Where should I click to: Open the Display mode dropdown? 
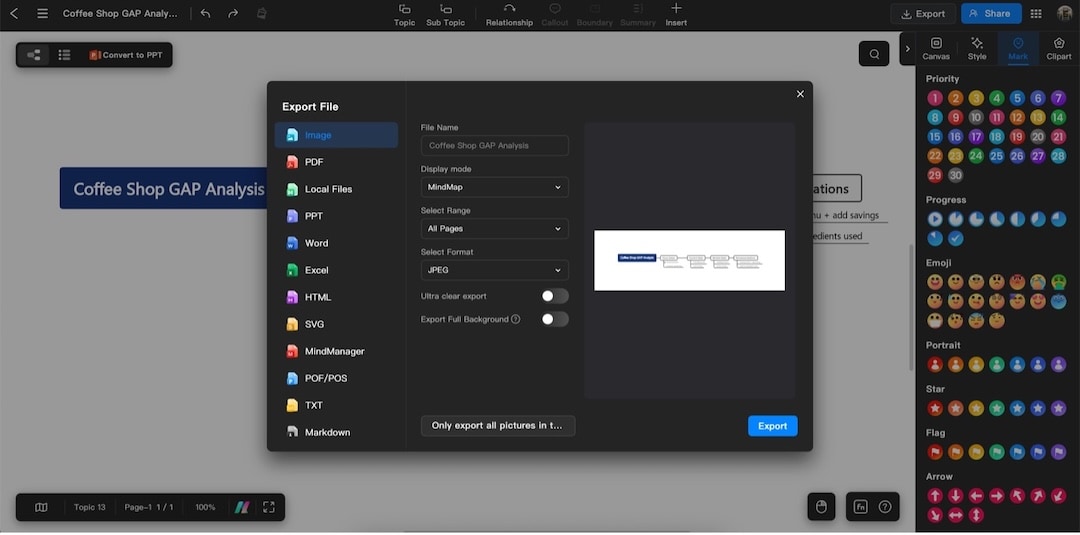(x=495, y=187)
